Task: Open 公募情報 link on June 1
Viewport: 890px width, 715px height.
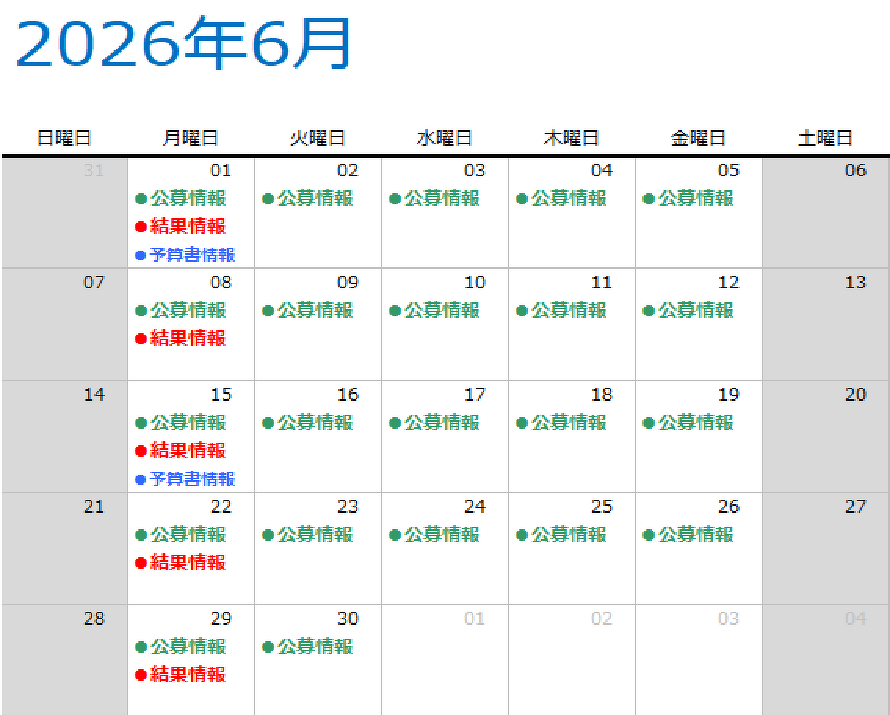Action: click(187, 199)
